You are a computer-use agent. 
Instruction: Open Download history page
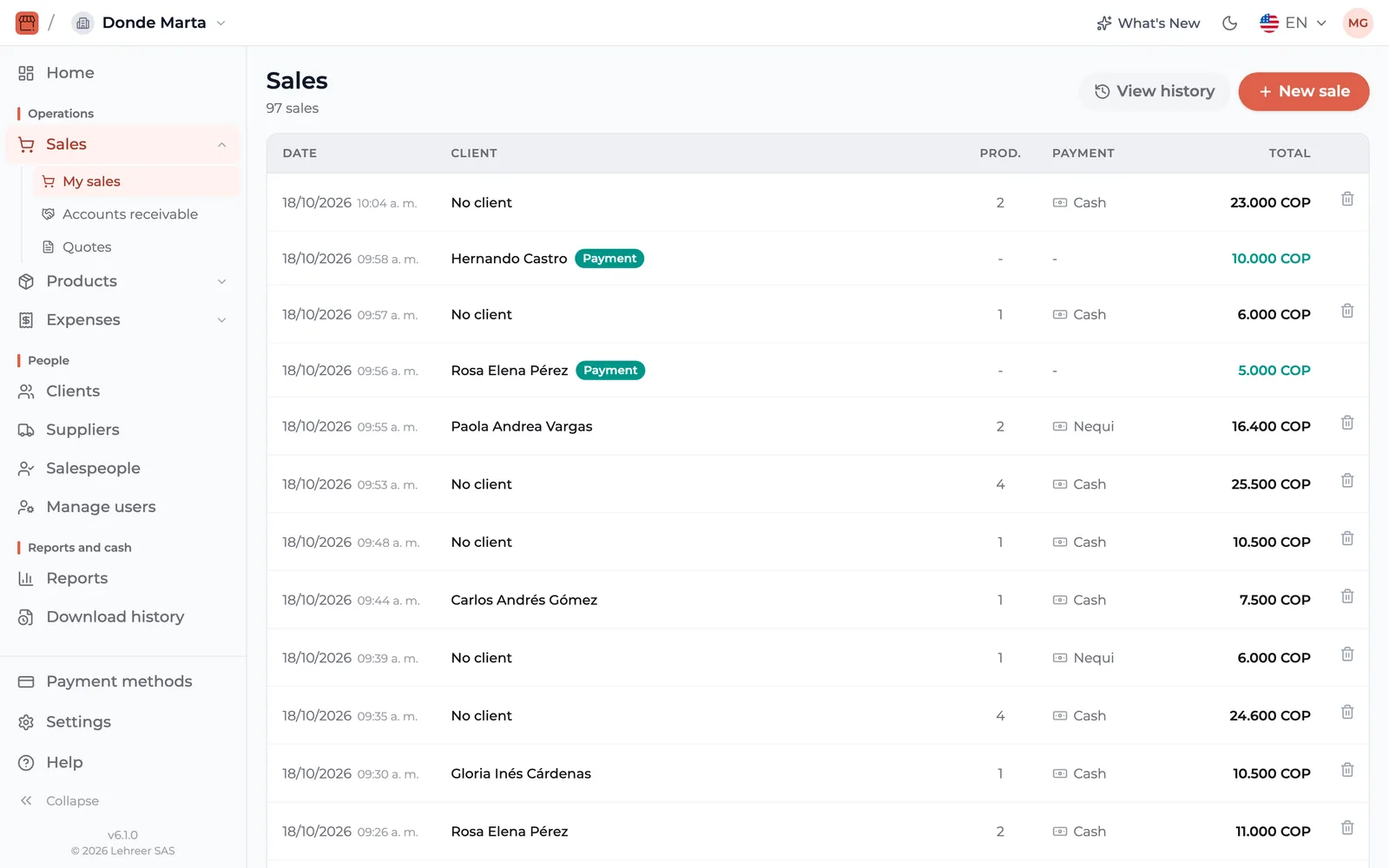123,617
